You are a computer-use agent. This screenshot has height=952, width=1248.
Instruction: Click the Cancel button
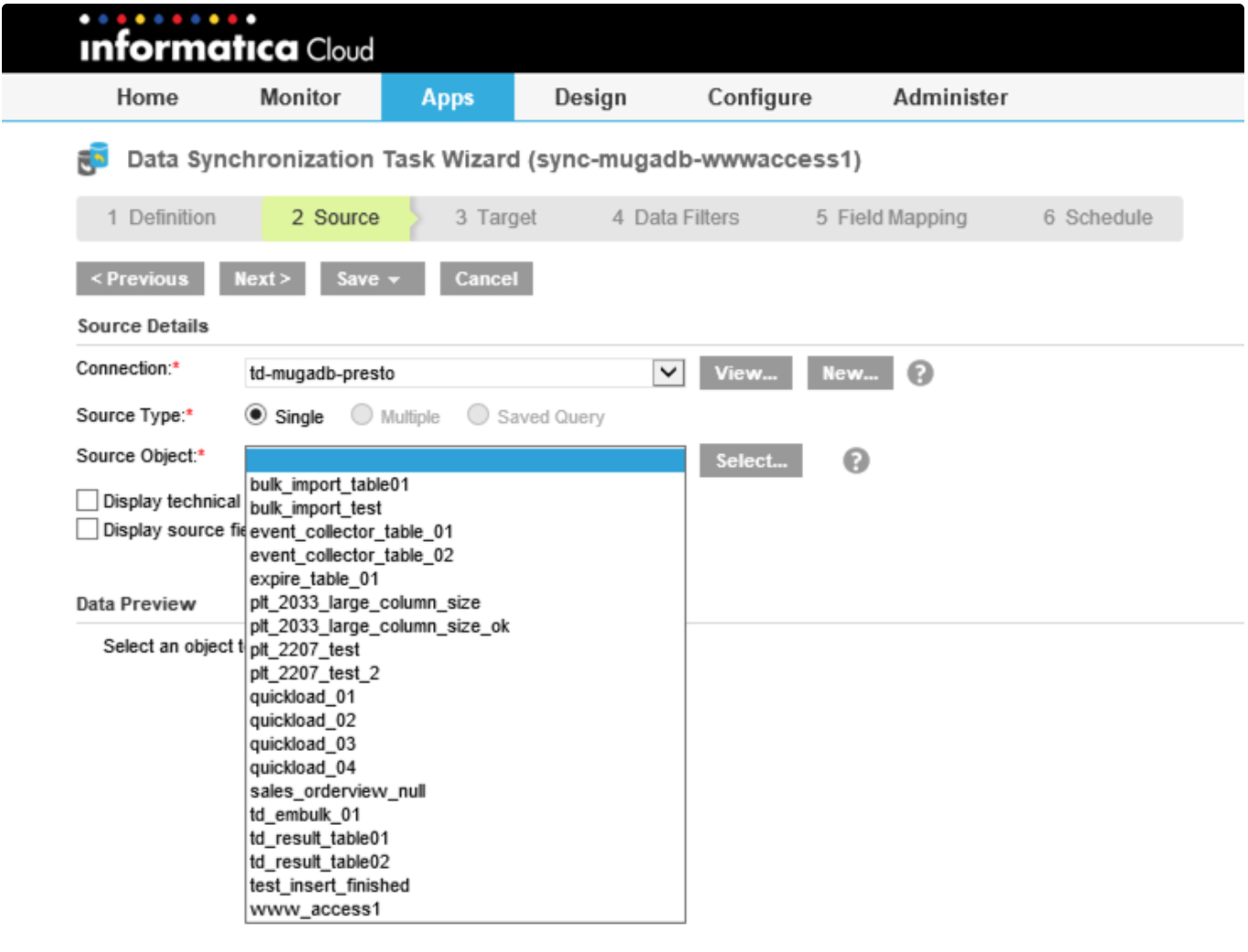(x=486, y=279)
